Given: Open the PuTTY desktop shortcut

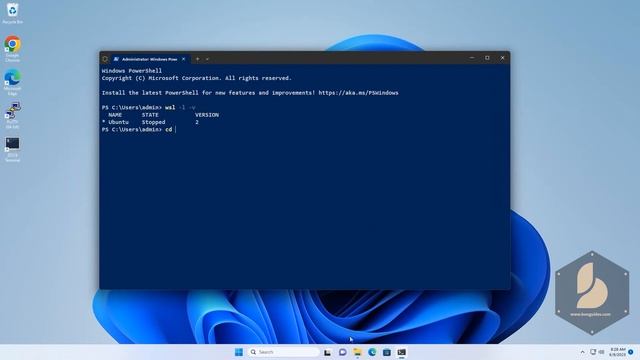Looking at the screenshot, I should [x=13, y=116].
